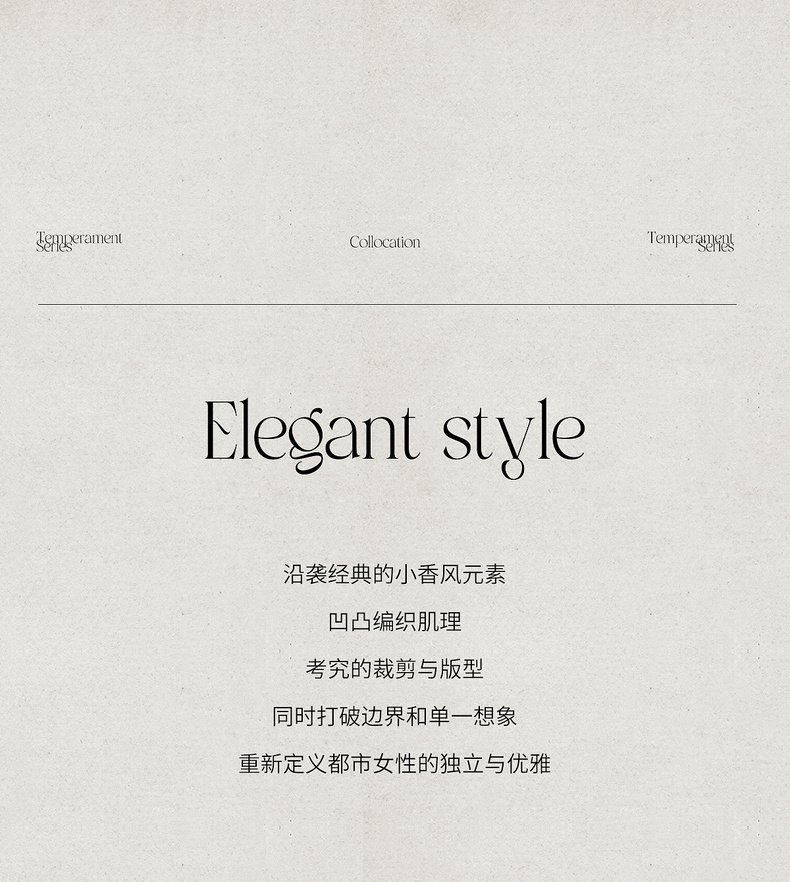Viewport: 790px width, 882px height.
Task: Click the "Collocation" text at top center
Action: pyautogui.click(x=385, y=242)
